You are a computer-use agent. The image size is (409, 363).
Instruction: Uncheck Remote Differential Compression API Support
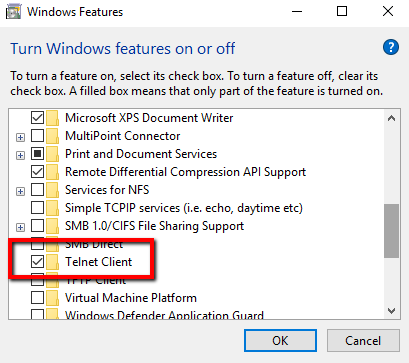37,172
